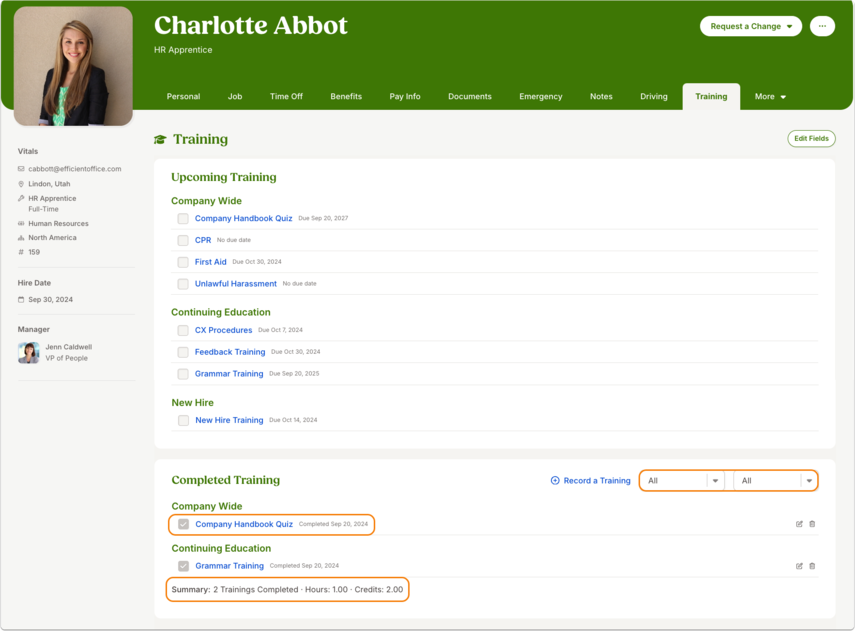The height and width of the screenshot is (631, 855).
Task: Click the summary text of completed trainings
Action: pyautogui.click(x=287, y=590)
